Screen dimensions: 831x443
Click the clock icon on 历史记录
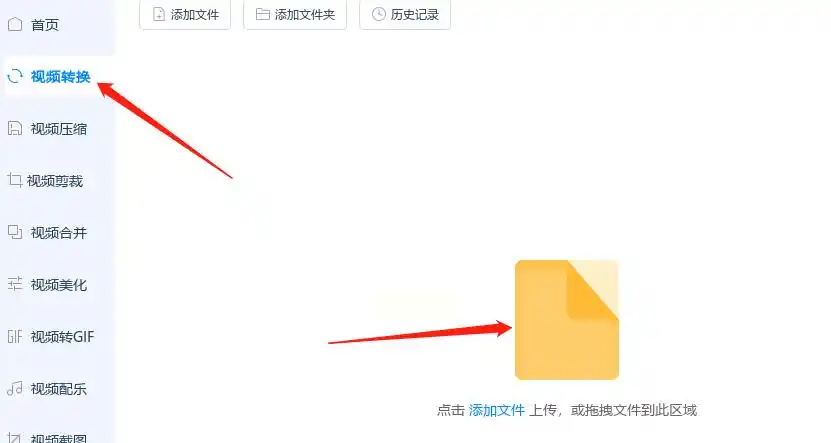pyautogui.click(x=378, y=14)
